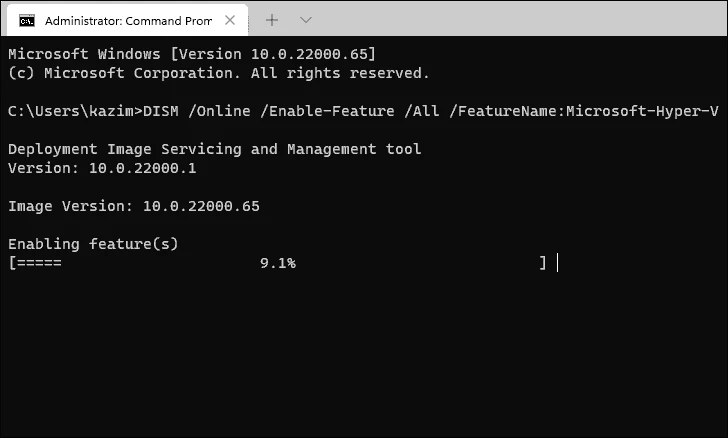Click the 9.1% progress percentage
728x438 pixels.
(x=277, y=263)
